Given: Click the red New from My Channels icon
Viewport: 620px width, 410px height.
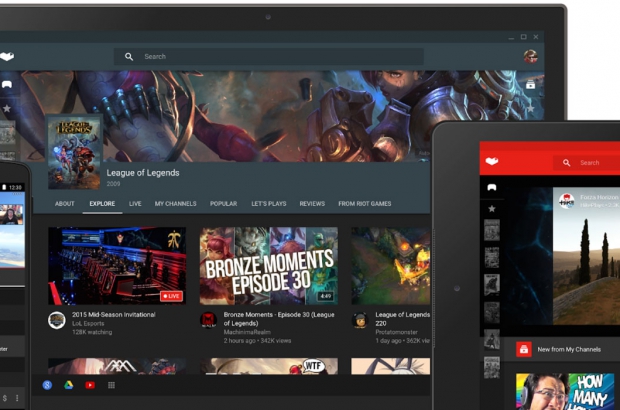Looking at the screenshot, I should (x=523, y=349).
